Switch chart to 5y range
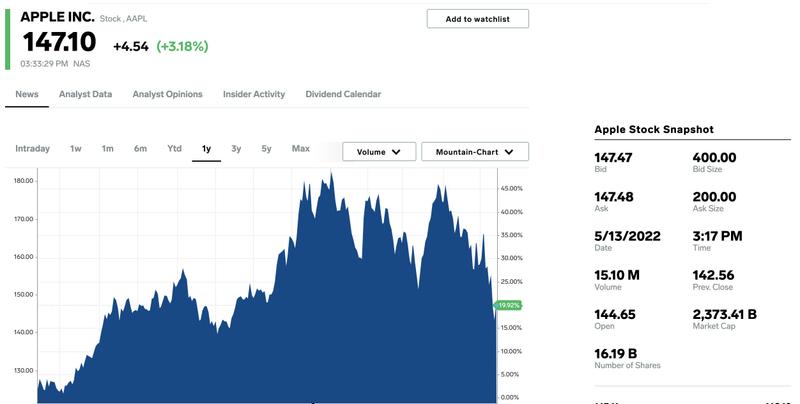Image resolution: width=800 pixels, height=404 pixels. tap(266, 148)
